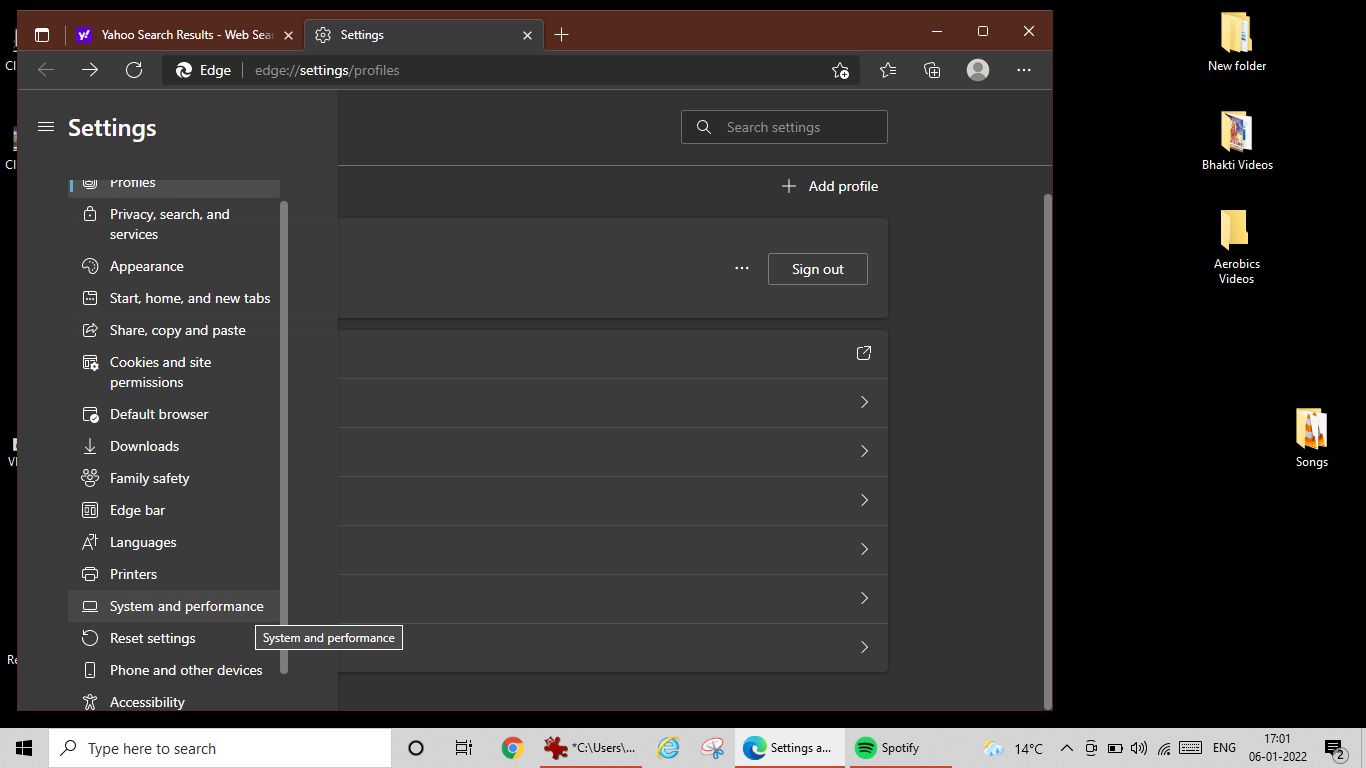1366x768 pixels.
Task: Open the Languages settings section
Action: tap(141, 542)
